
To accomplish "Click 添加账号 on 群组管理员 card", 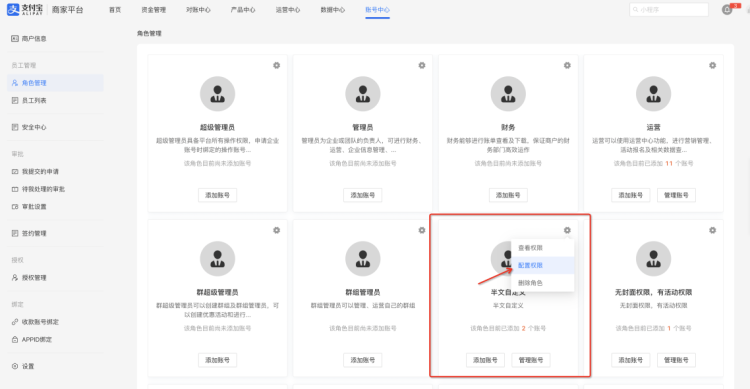I will point(363,360).
